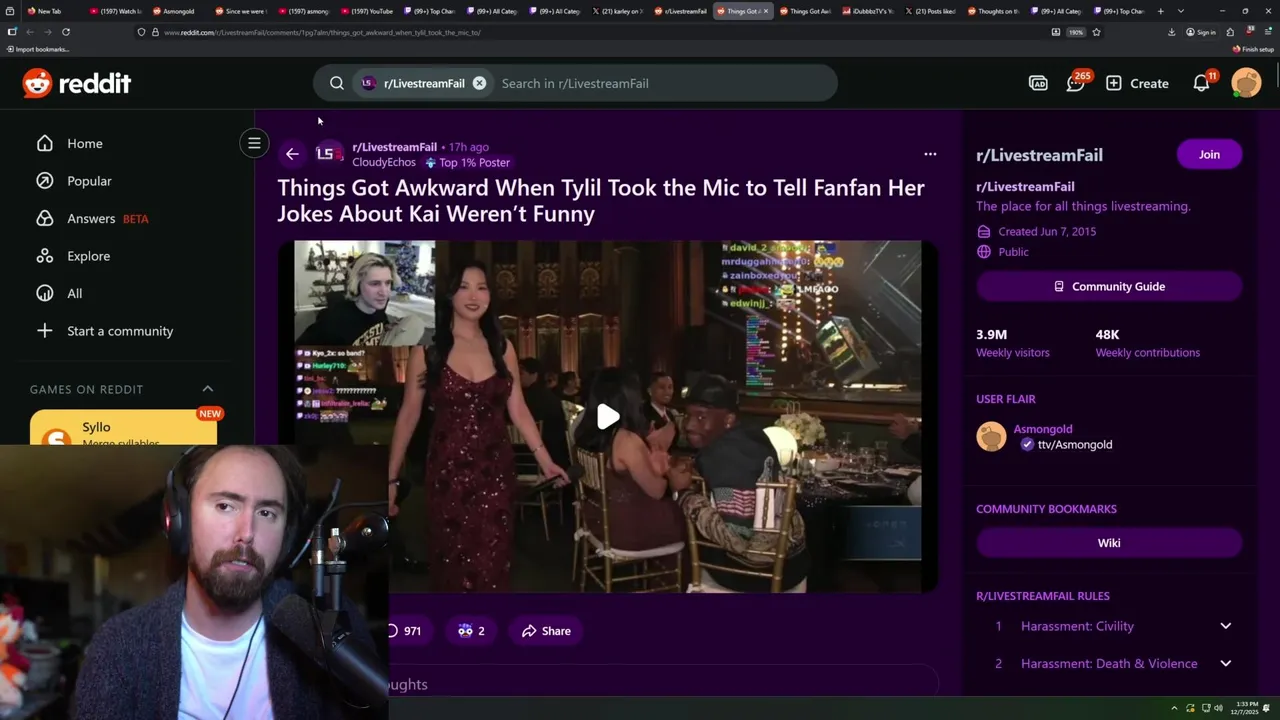Click the Top 1% Poster badge

[x=467, y=162]
